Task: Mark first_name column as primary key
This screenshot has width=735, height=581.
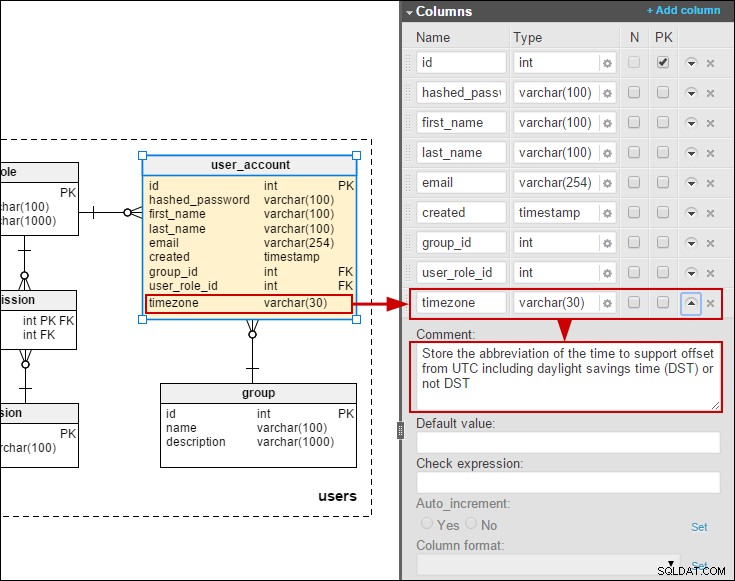Action: (663, 122)
